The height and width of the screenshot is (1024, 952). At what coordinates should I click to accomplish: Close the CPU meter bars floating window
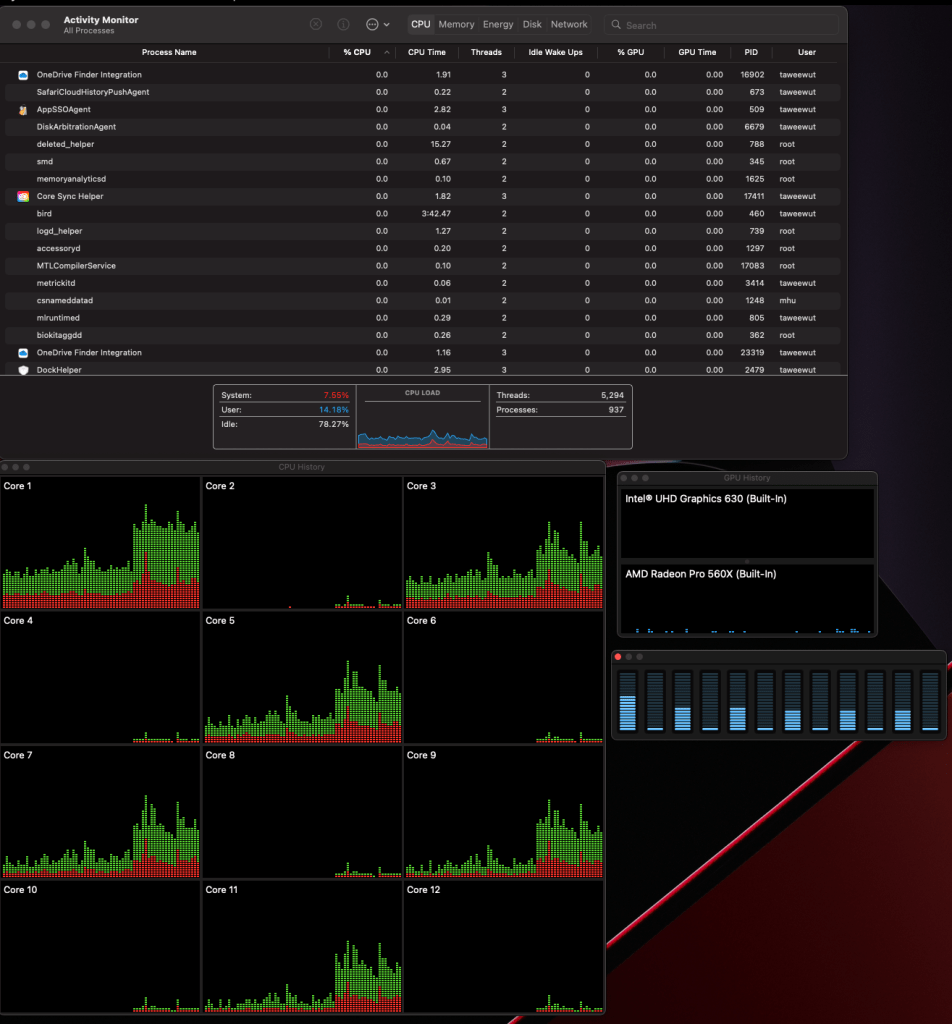(618, 657)
